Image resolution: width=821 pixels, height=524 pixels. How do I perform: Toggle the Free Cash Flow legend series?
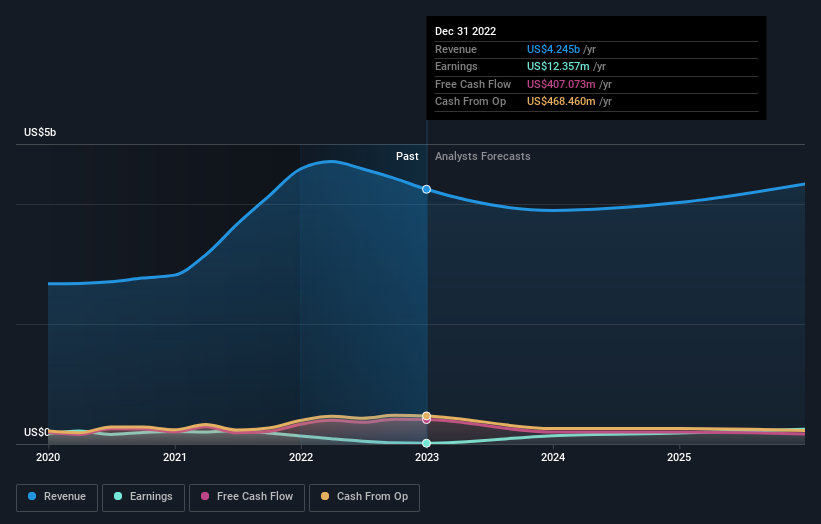(247, 497)
